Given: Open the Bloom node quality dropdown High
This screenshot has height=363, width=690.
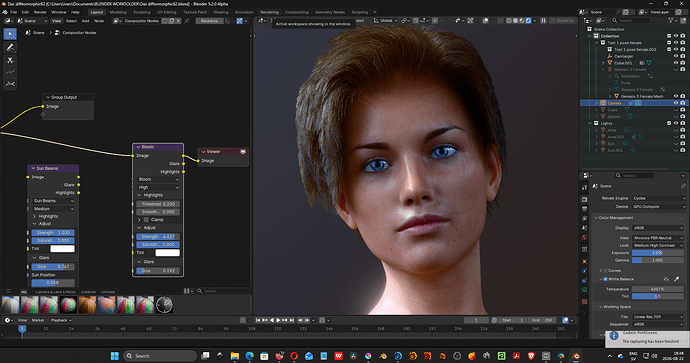Looking at the screenshot, I should pyautogui.click(x=158, y=187).
